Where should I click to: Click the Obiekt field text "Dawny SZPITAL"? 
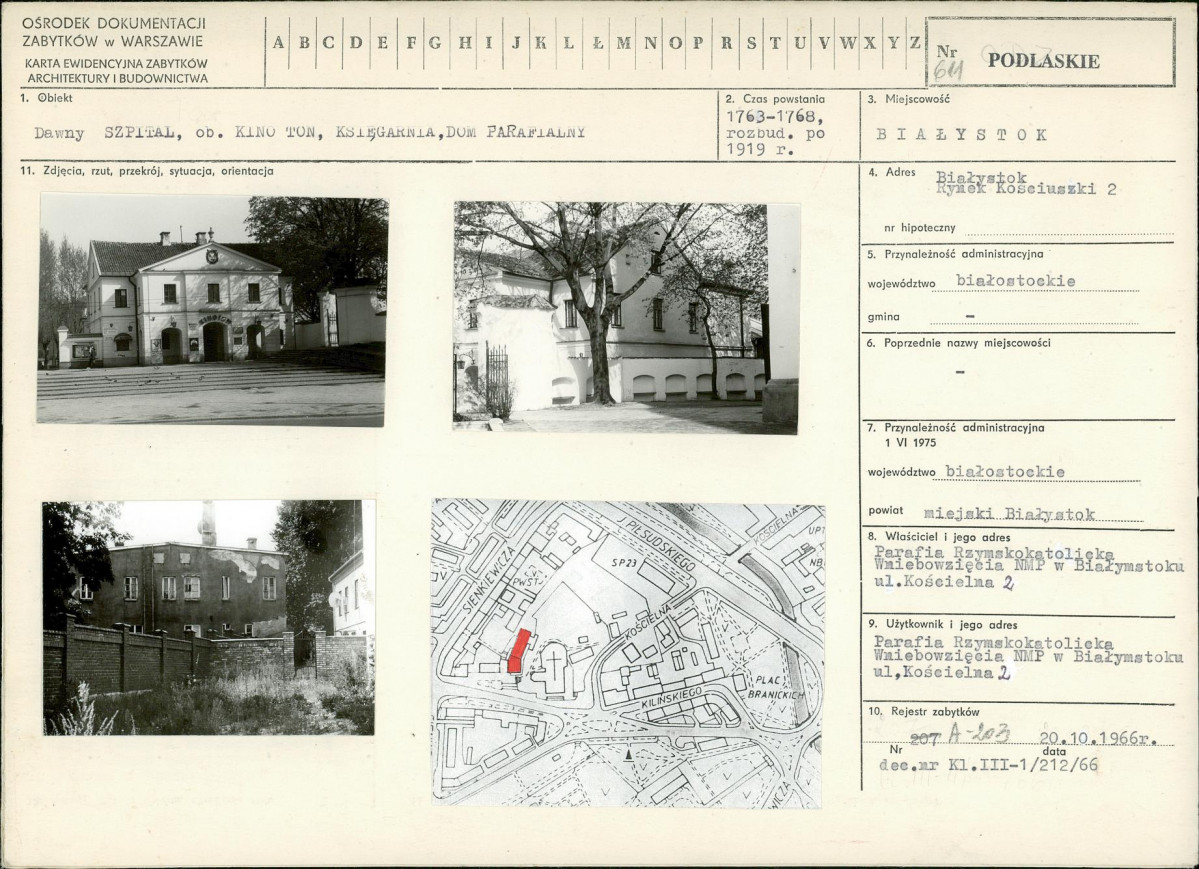[106, 133]
